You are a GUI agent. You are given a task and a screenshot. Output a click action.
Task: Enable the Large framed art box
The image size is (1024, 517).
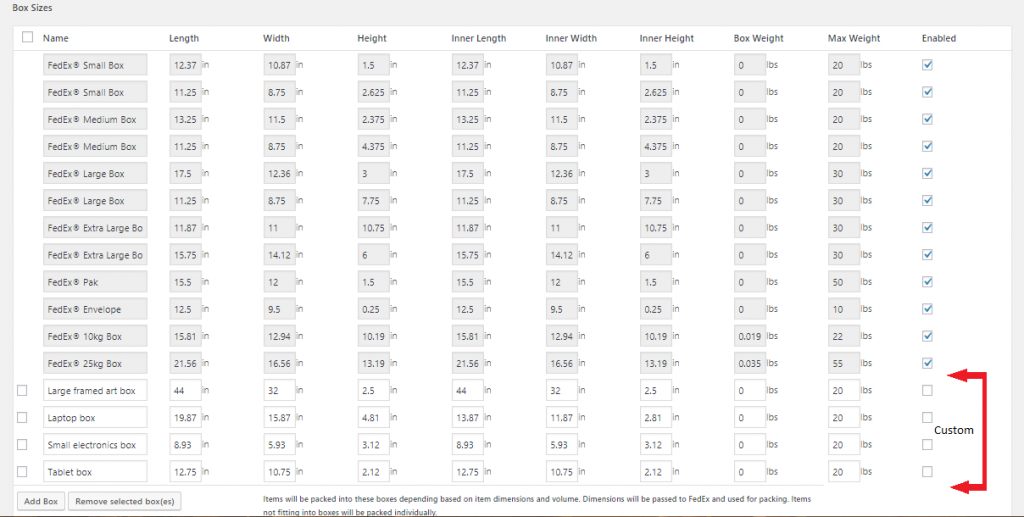pos(927,390)
